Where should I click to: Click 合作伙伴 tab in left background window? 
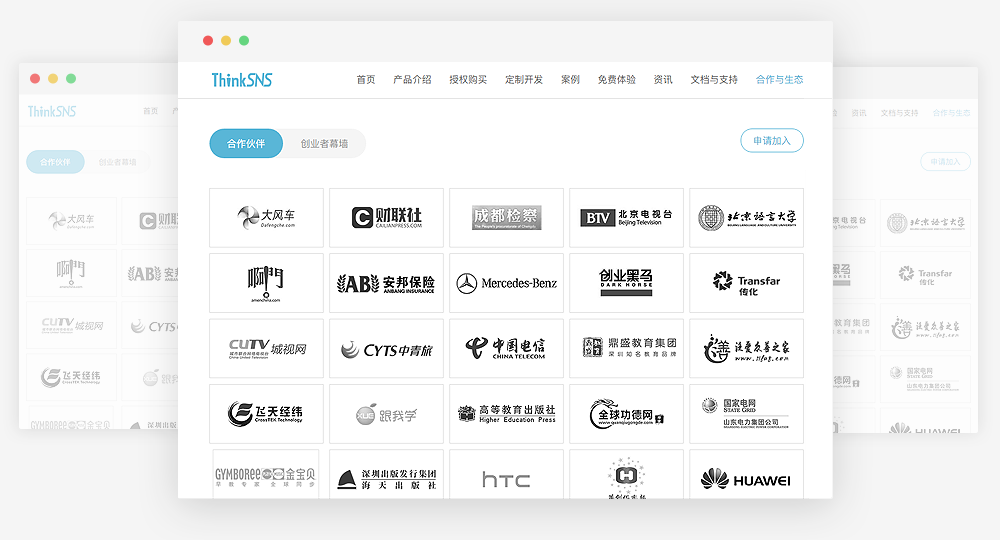(55, 162)
